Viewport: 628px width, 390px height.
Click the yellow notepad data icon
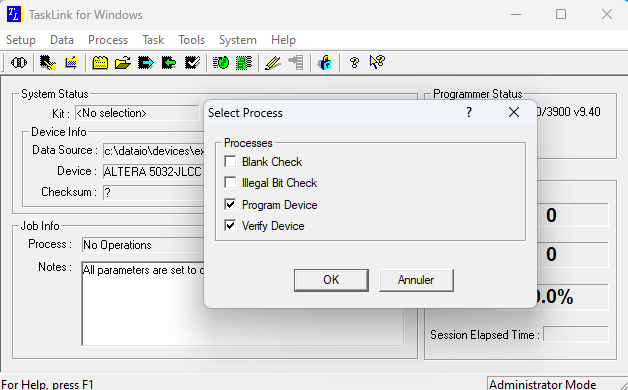[100, 63]
